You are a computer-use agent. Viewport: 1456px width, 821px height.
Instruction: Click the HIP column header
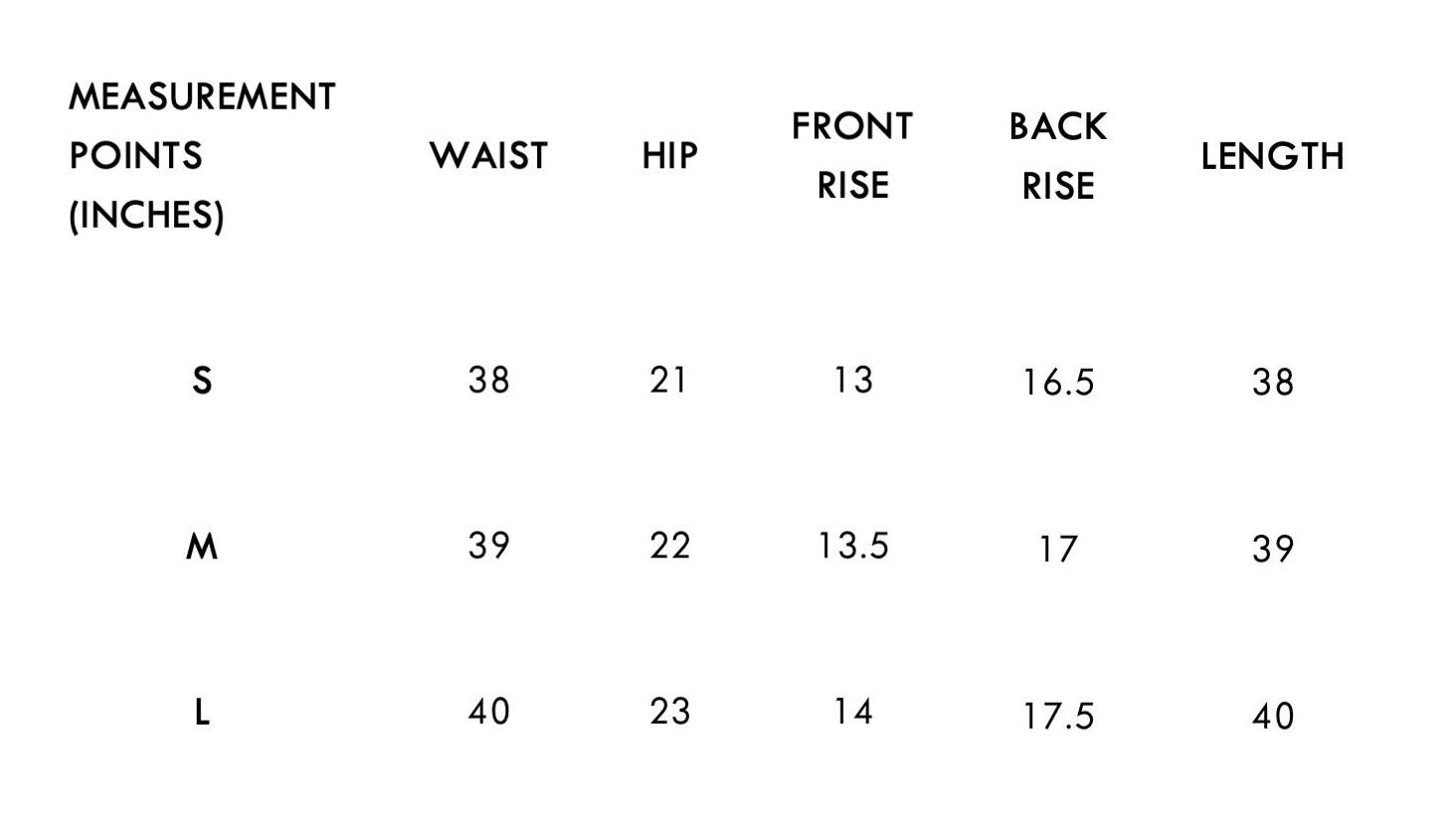tap(669, 156)
